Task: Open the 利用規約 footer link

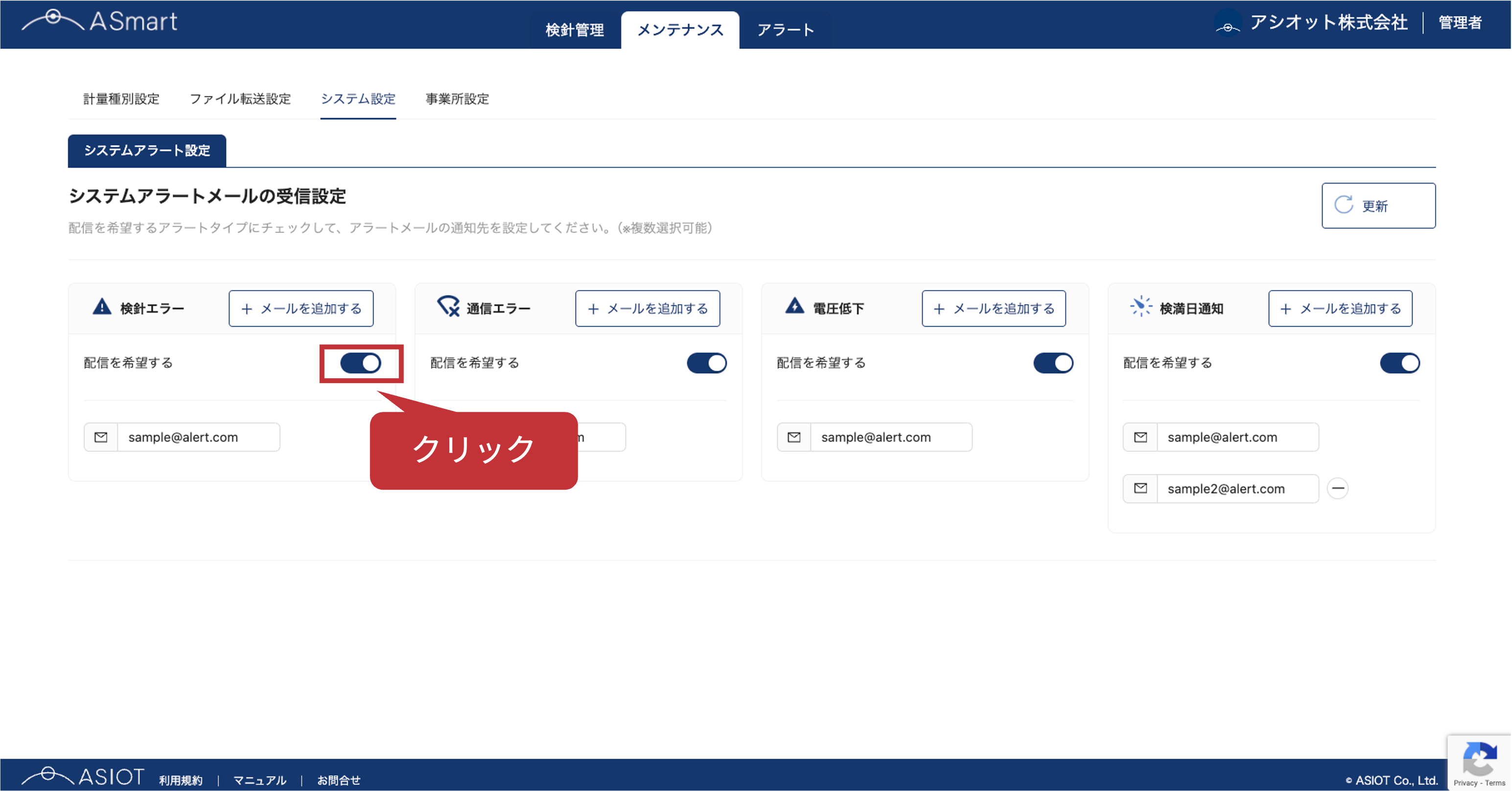Action: point(181,780)
